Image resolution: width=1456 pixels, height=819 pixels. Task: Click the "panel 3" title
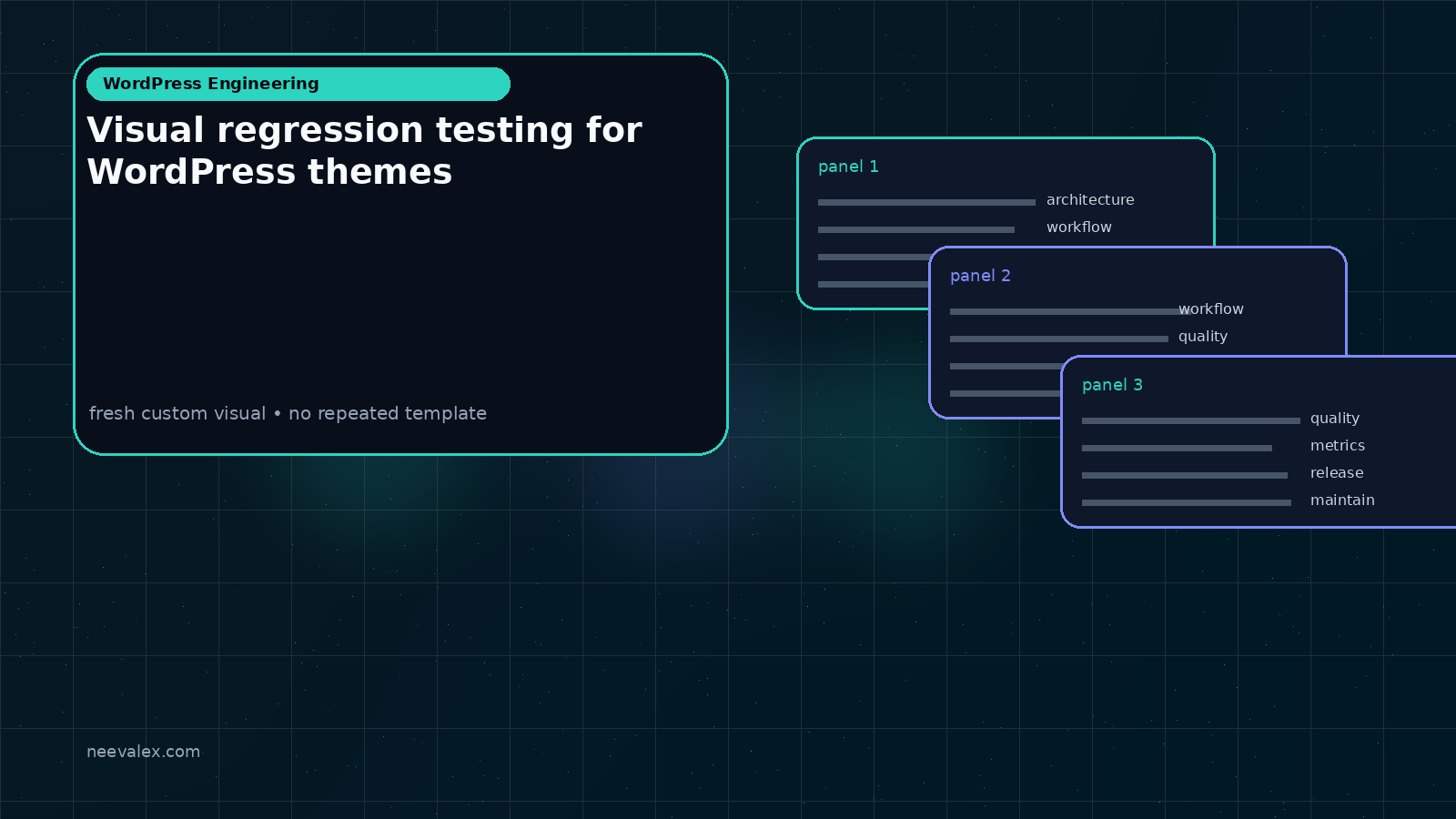[1112, 385]
